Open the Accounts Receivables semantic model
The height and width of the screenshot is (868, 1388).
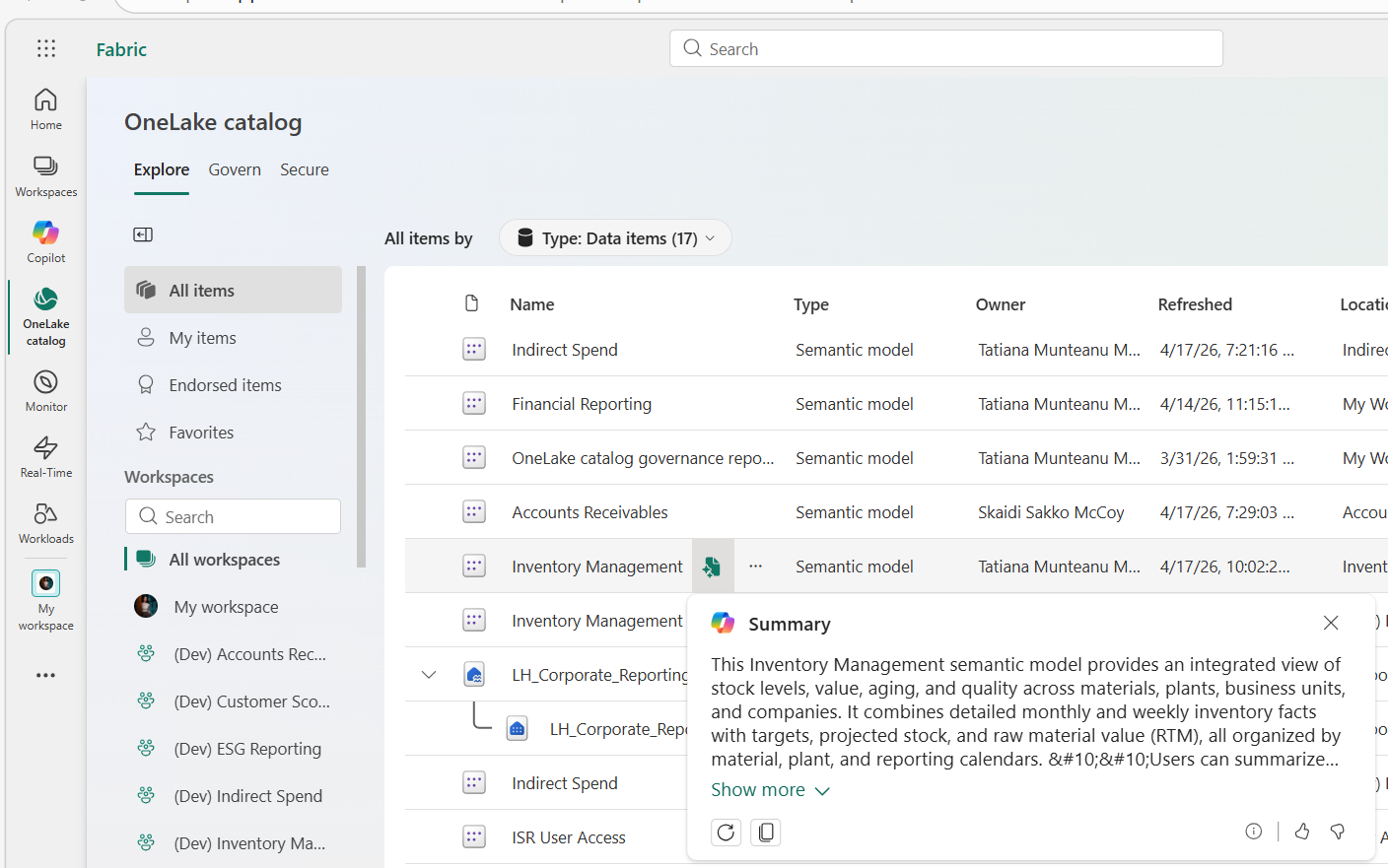pos(590,512)
